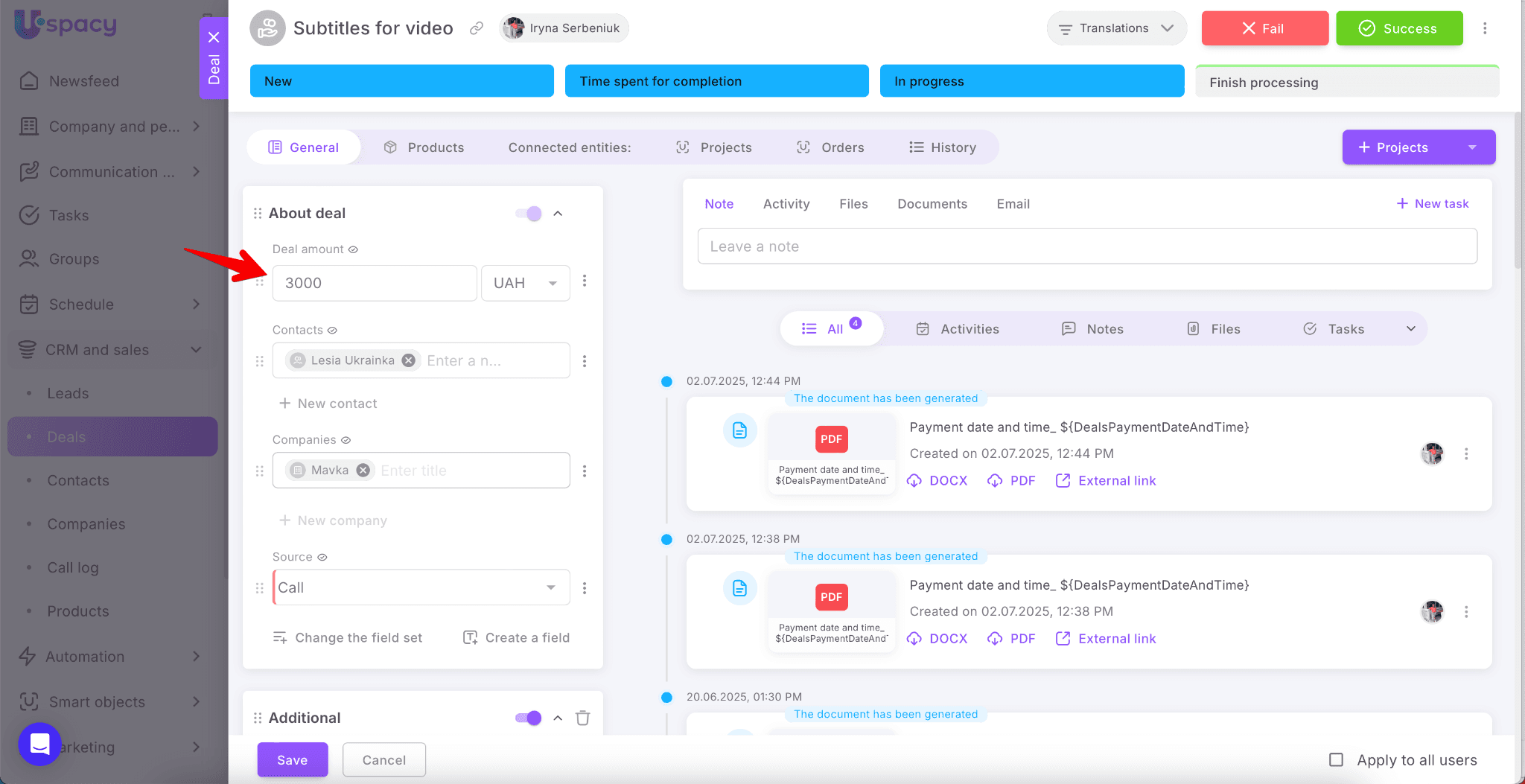1525x784 pixels.
Task: Expand the Translations pipeline dropdown
Action: pyautogui.click(x=1116, y=28)
